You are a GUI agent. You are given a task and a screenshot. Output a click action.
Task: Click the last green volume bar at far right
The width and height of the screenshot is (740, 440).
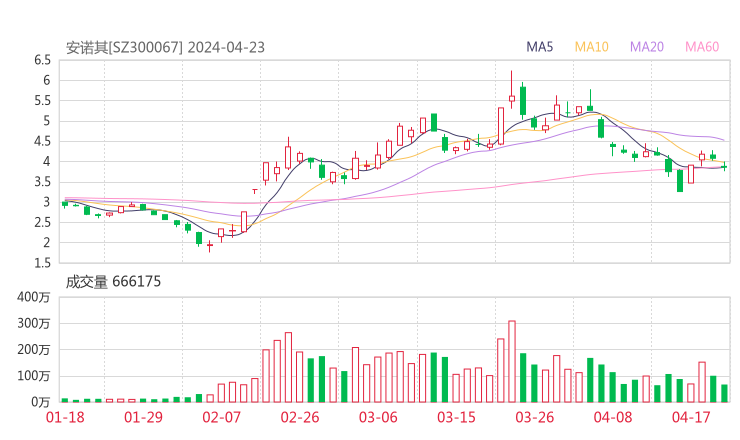tap(724, 393)
